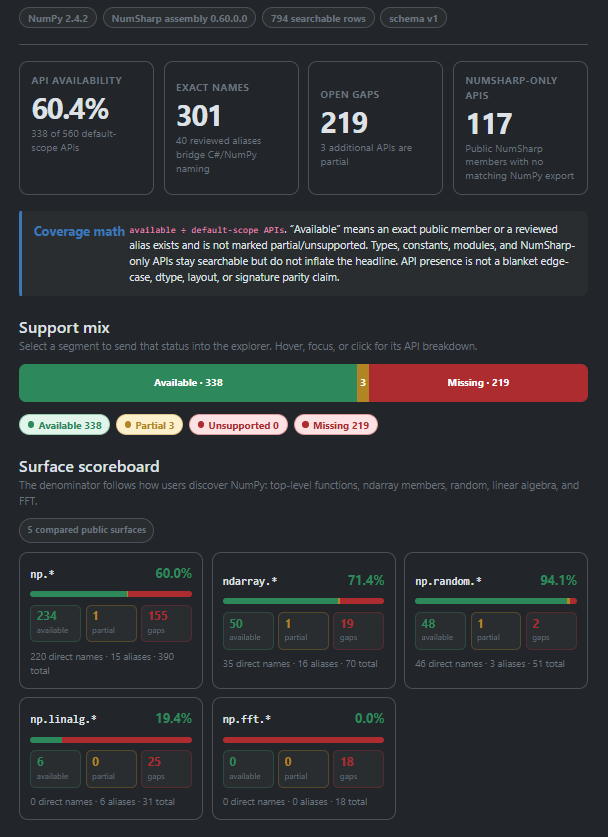Viewport: 608px width, 837px height.
Task: Open the Open Gaps 219 card
Action: pos(375,128)
